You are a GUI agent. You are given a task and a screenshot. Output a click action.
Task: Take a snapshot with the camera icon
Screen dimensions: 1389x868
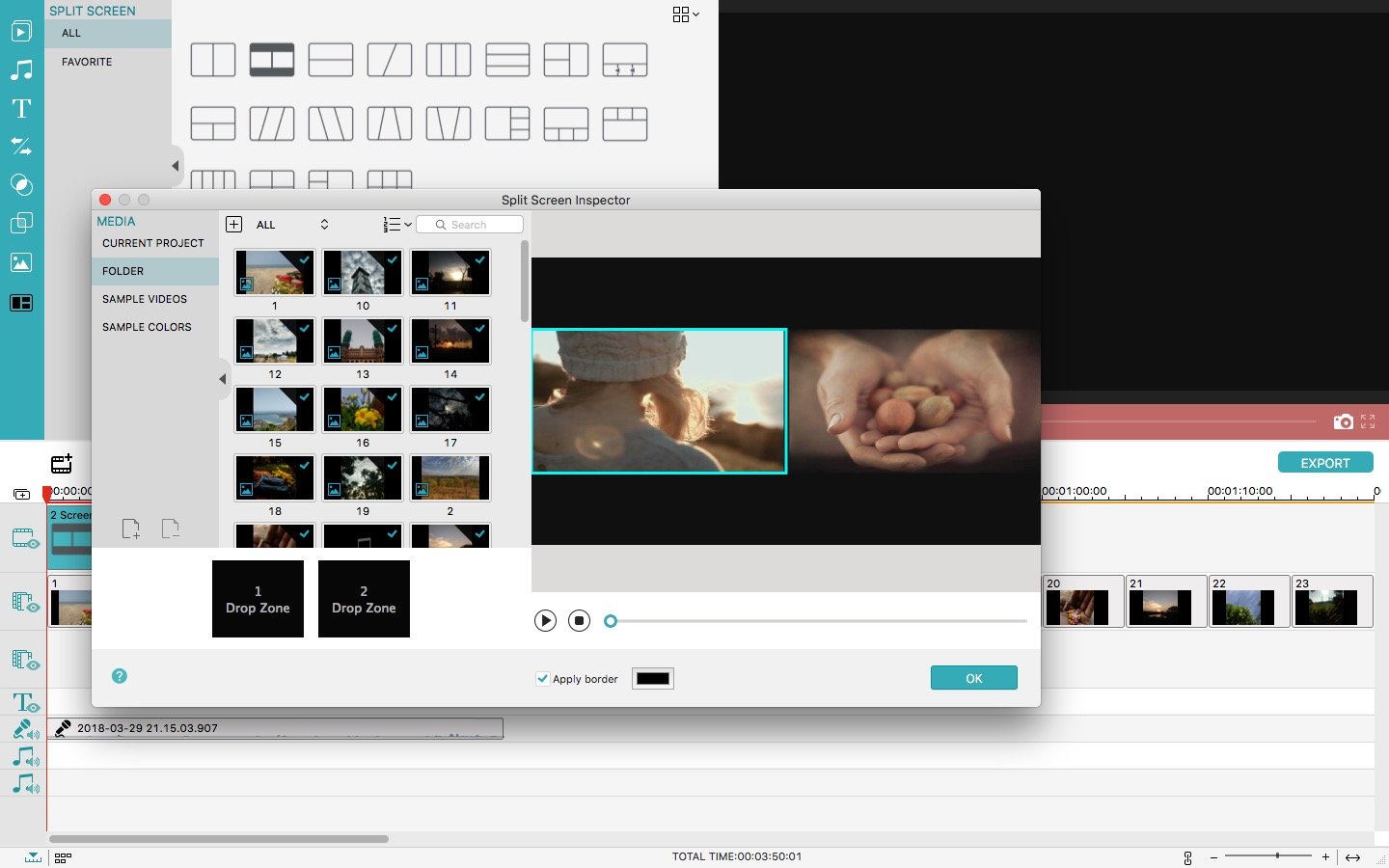coord(1343,421)
